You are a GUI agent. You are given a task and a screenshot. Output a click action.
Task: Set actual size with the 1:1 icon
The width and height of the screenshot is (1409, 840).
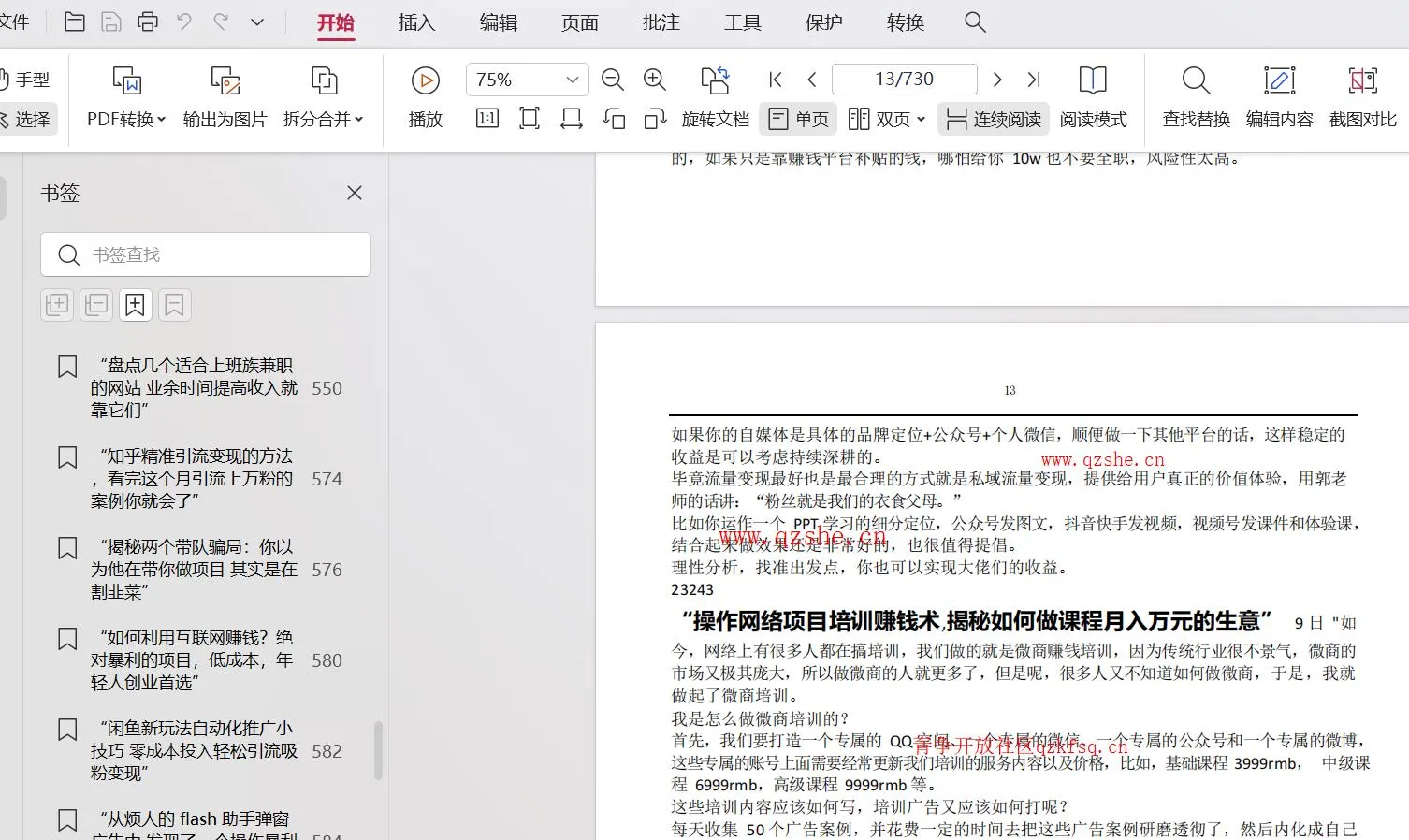(487, 119)
